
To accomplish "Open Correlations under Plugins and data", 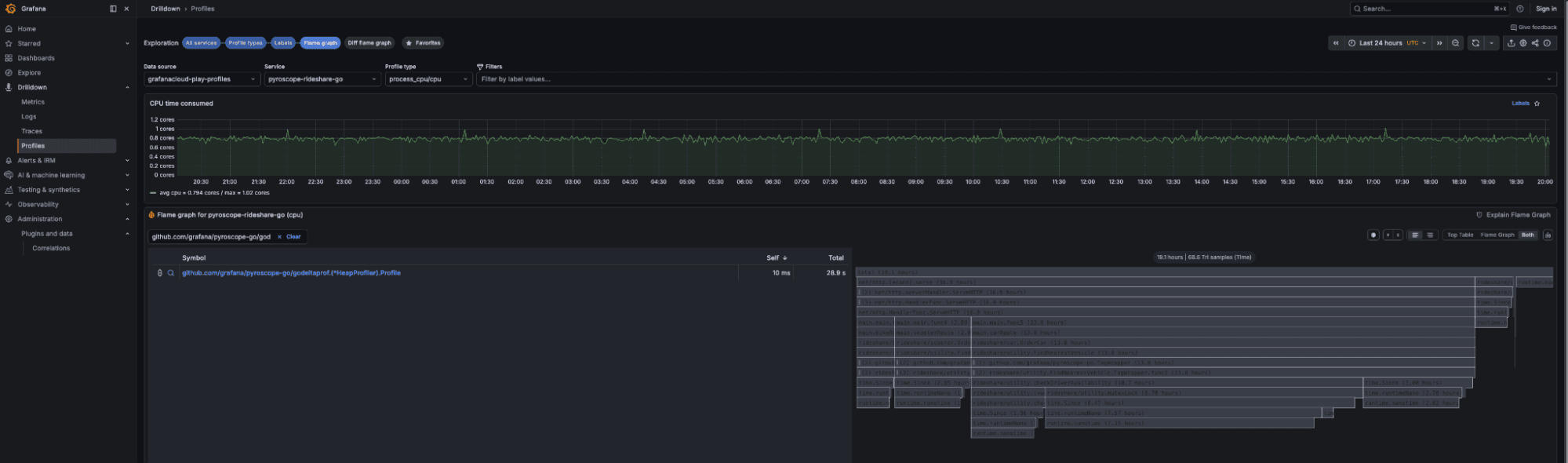I will 51,248.
